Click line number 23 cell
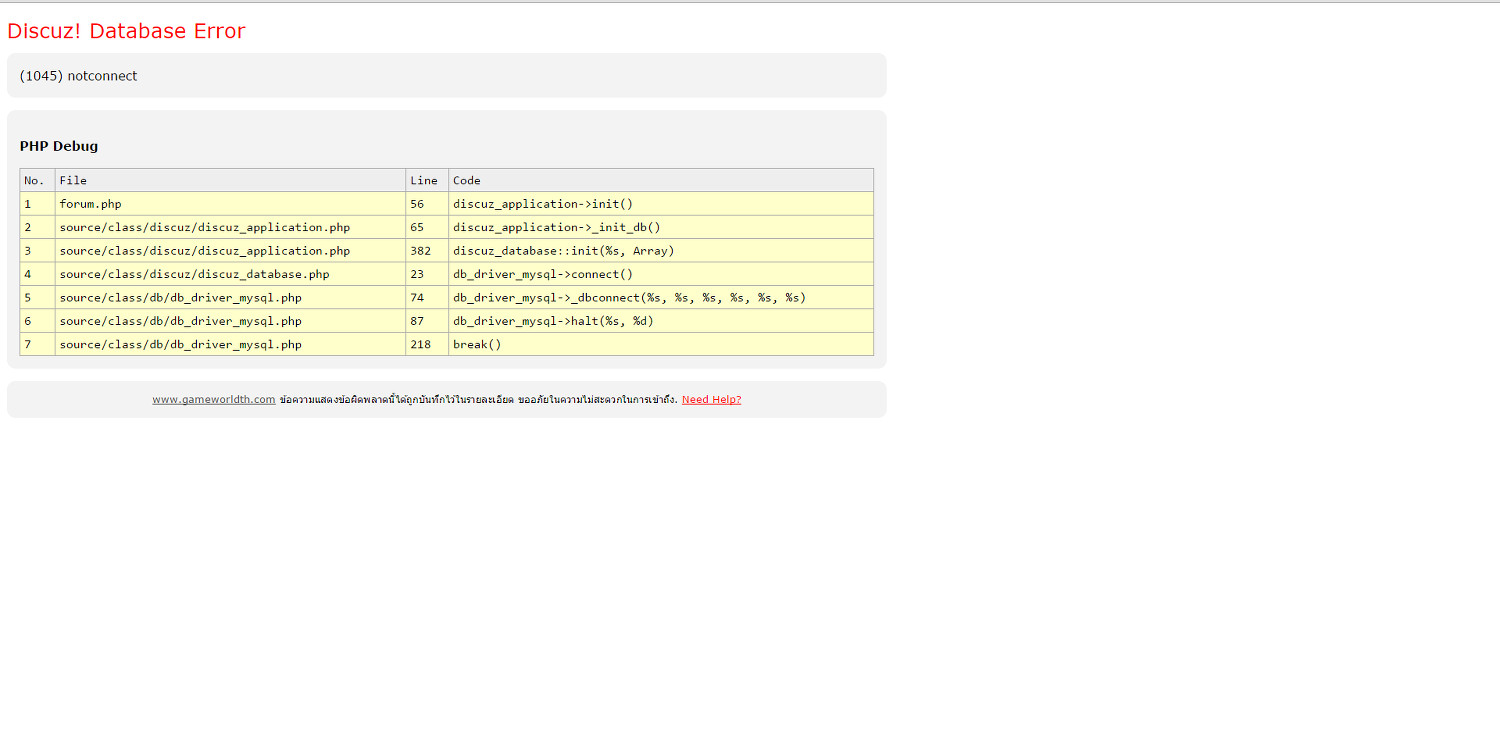 (x=427, y=274)
